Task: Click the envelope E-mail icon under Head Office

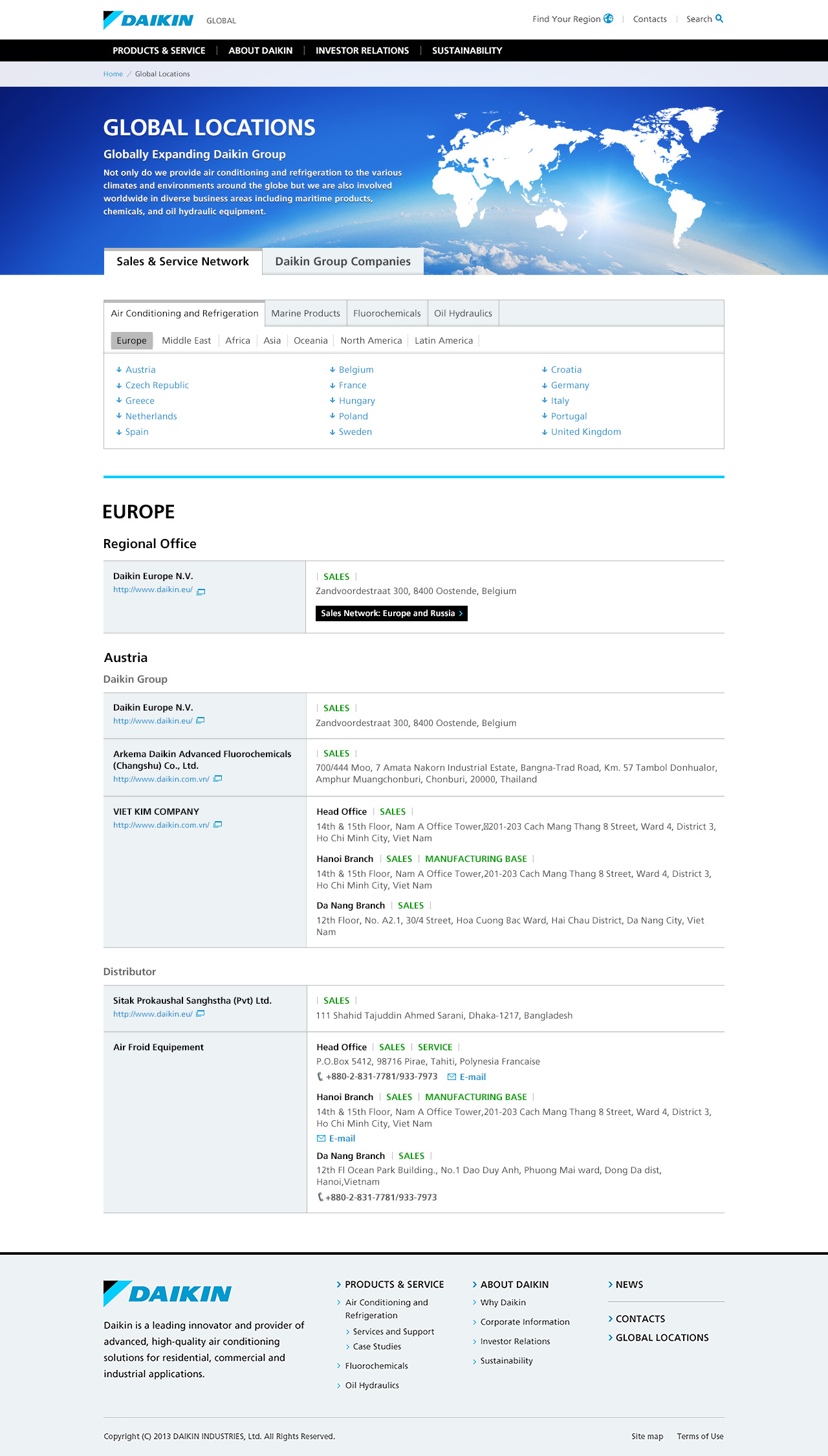Action: click(452, 1077)
